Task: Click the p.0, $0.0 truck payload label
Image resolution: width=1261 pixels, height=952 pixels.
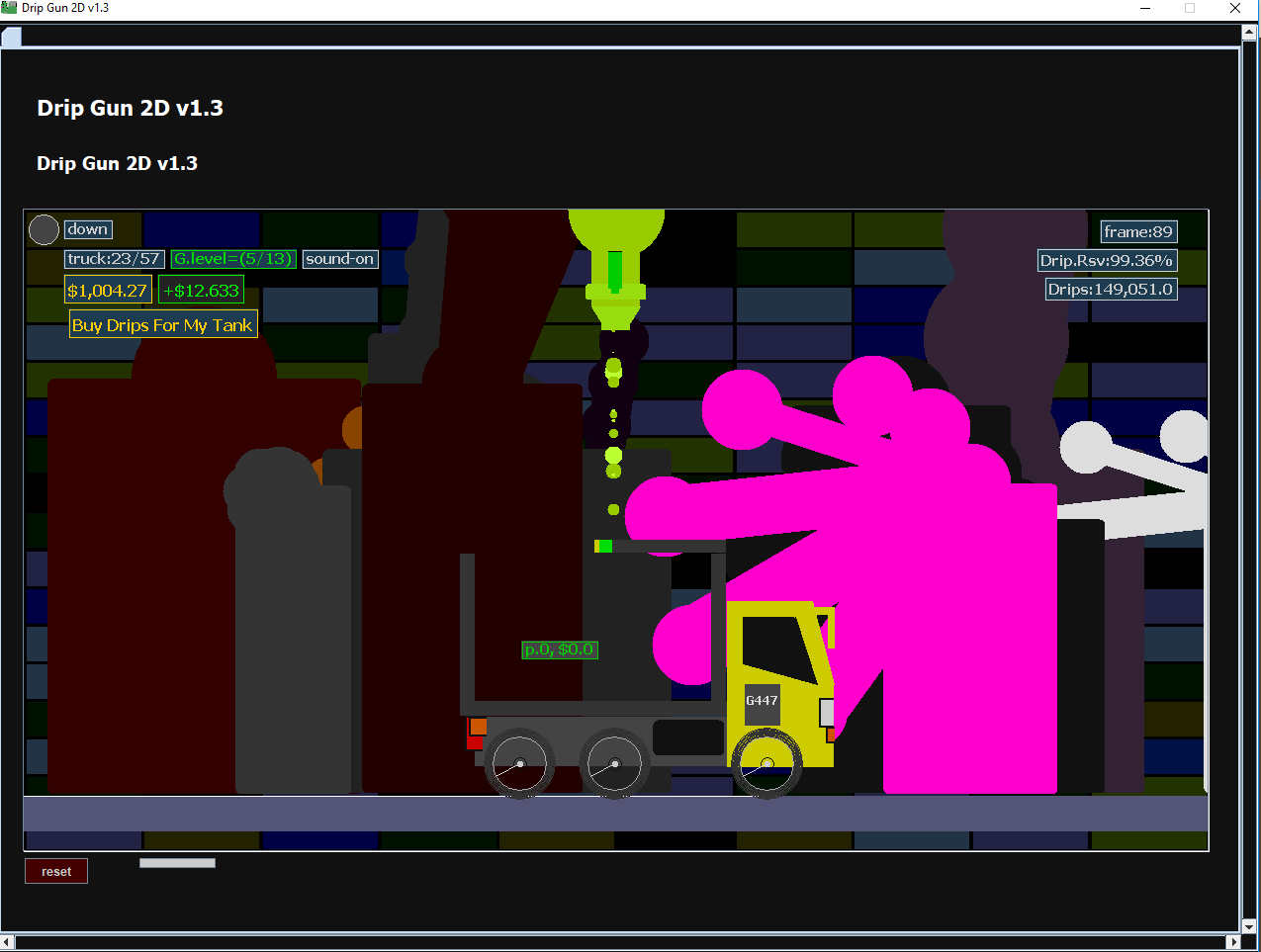Action: (x=560, y=649)
